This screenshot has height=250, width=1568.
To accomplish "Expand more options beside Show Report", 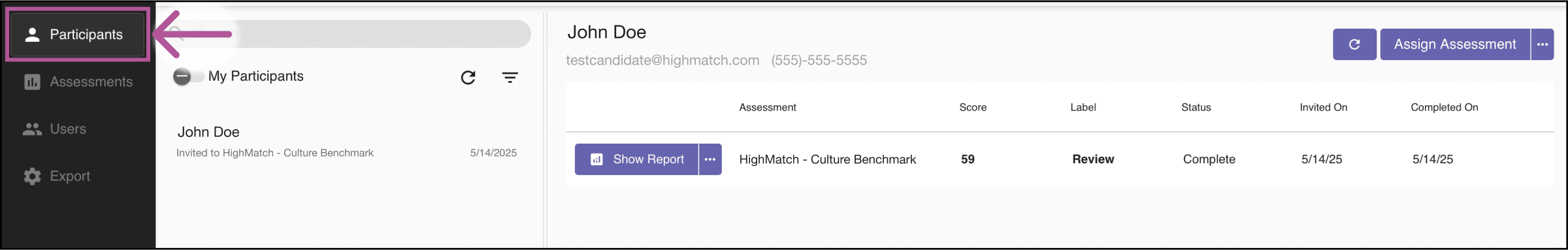I will coord(710,159).
